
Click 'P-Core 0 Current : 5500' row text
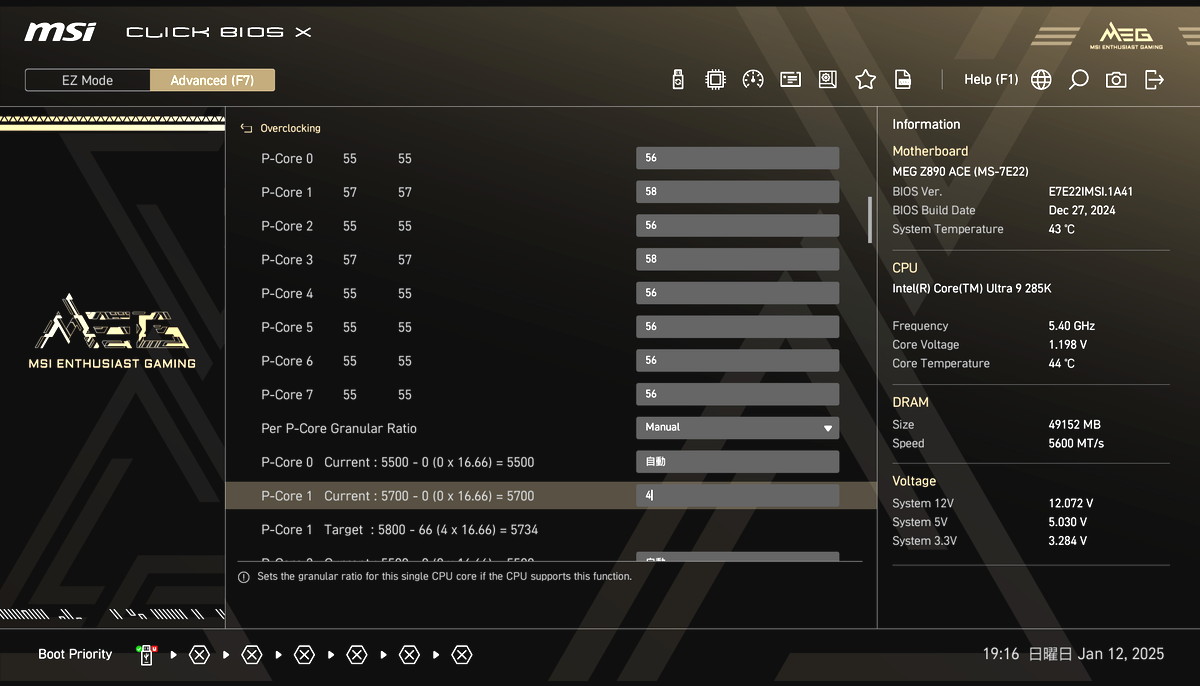click(398, 463)
